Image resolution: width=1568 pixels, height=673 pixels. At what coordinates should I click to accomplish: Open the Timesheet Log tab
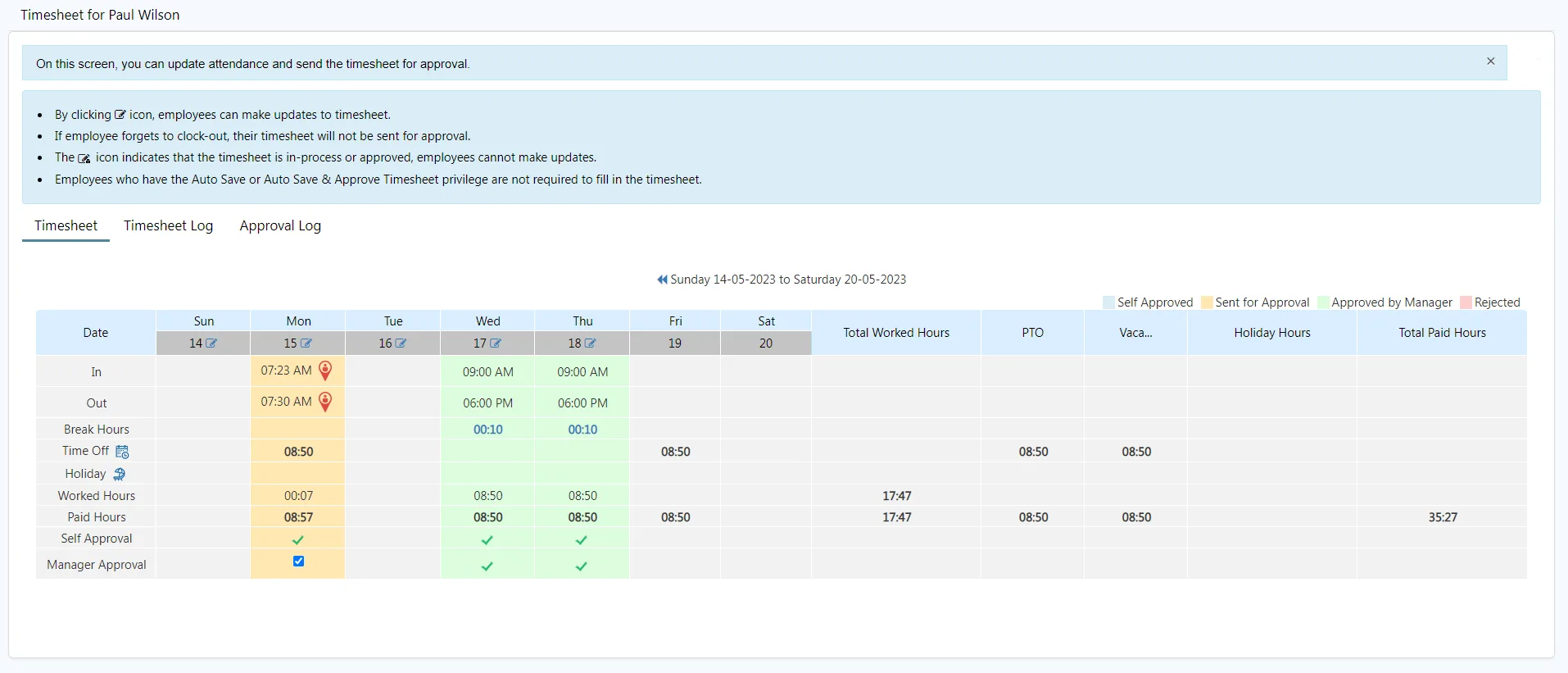169,225
